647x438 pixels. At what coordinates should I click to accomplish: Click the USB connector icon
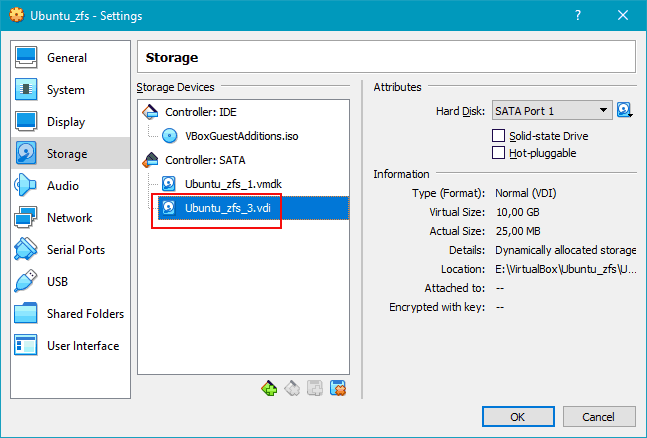click(26, 281)
